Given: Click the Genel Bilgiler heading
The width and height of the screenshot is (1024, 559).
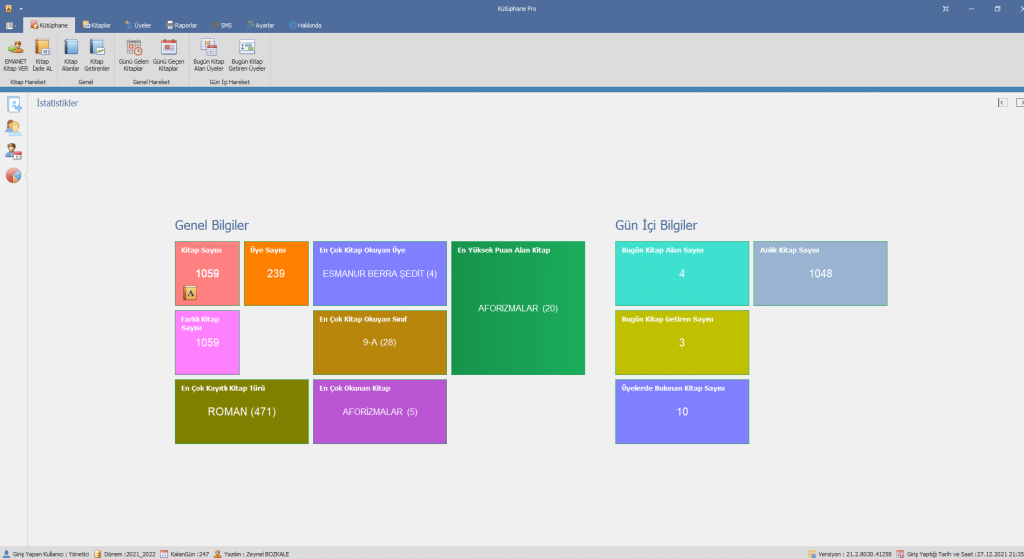Looking at the screenshot, I should pos(212,225).
